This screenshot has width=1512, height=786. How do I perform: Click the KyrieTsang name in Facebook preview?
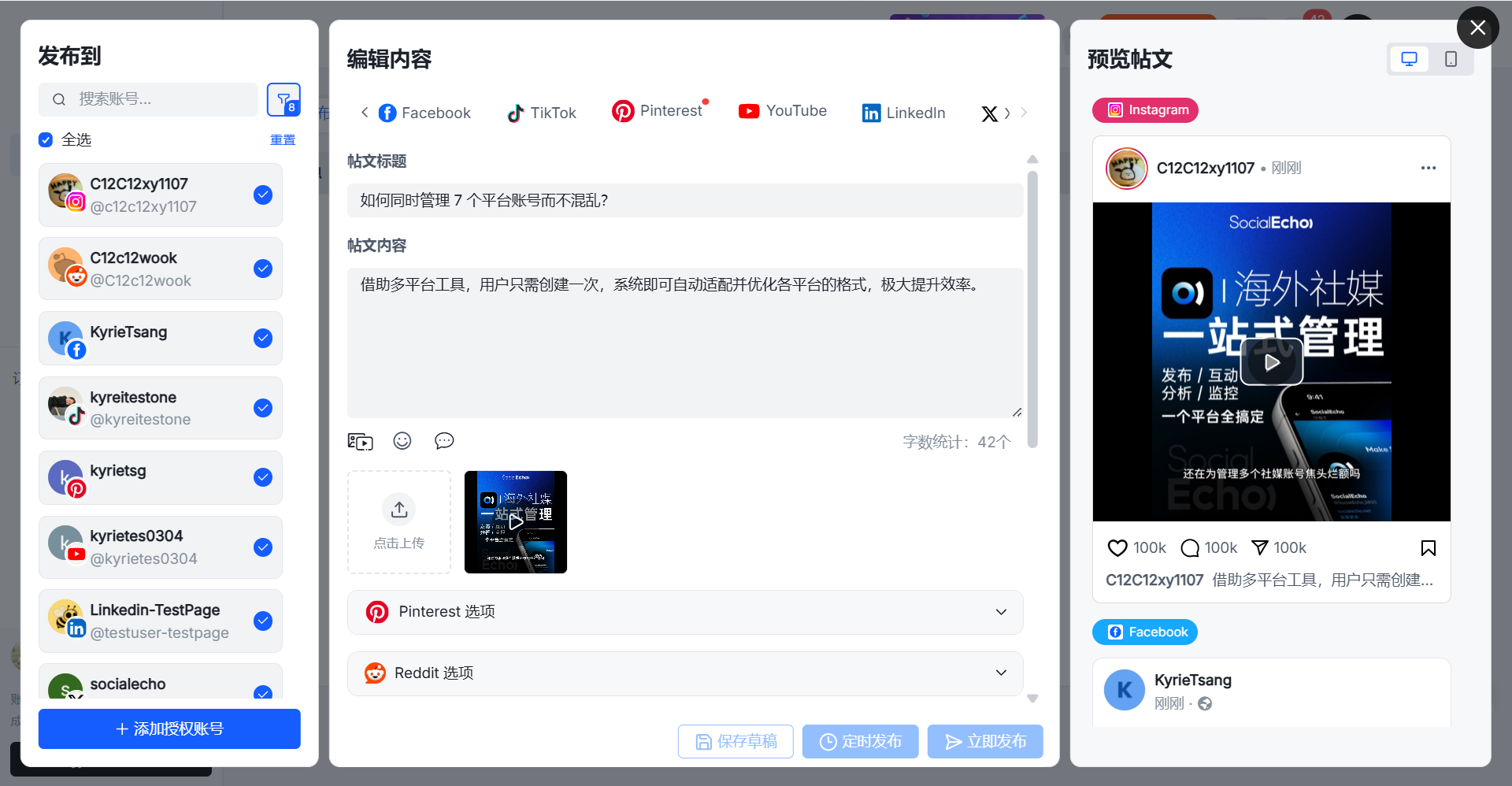(1193, 680)
